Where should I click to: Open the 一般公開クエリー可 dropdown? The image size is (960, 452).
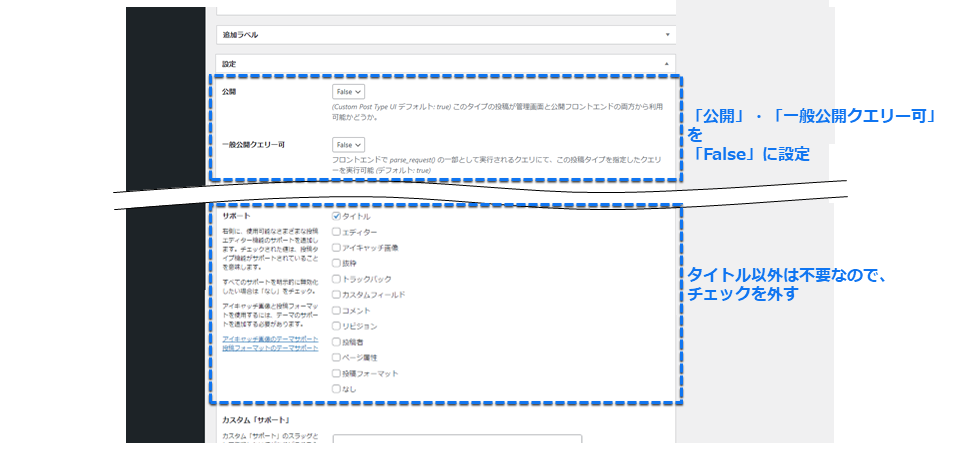[349, 144]
